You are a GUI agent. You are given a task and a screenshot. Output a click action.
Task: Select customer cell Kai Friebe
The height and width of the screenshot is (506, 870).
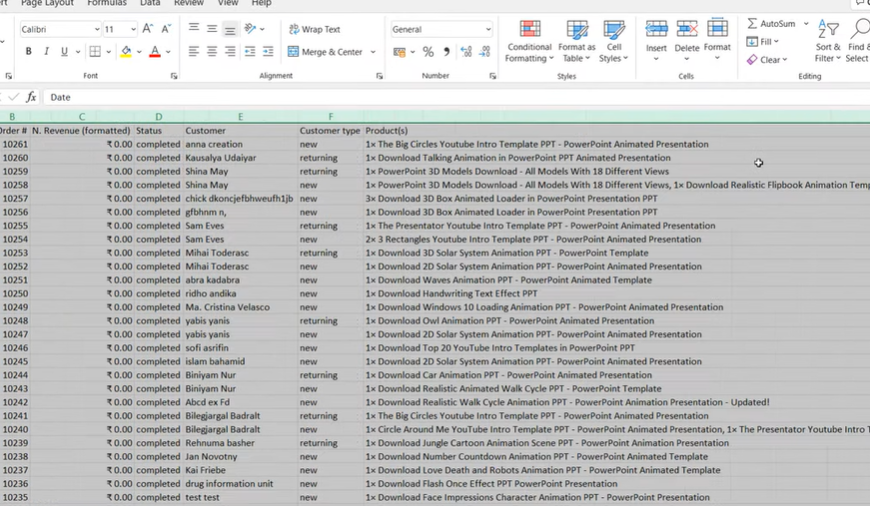[240, 470]
